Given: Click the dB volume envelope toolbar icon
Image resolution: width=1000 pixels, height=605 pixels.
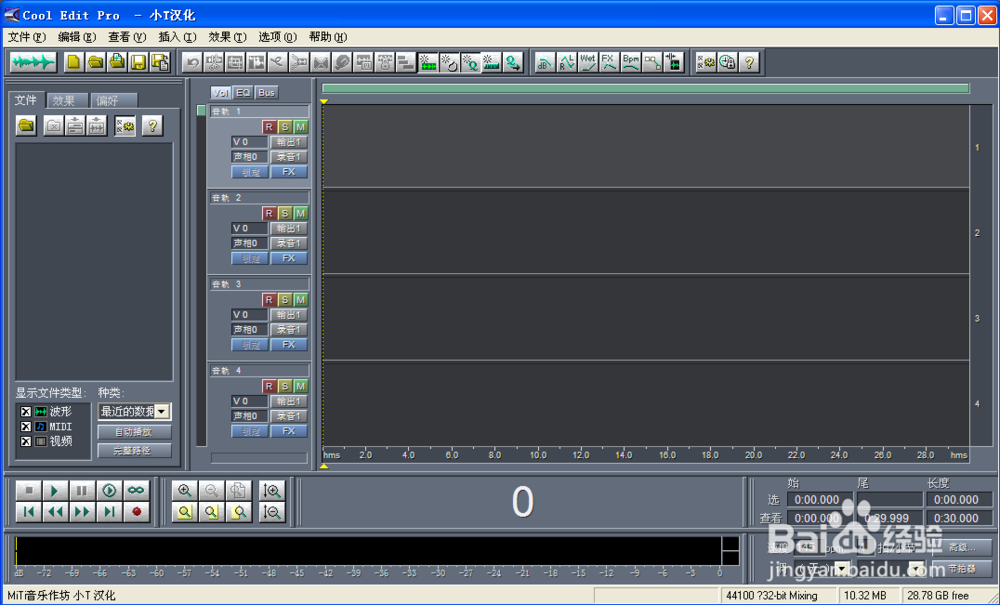Looking at the screenshot, I should pos(545,62).
